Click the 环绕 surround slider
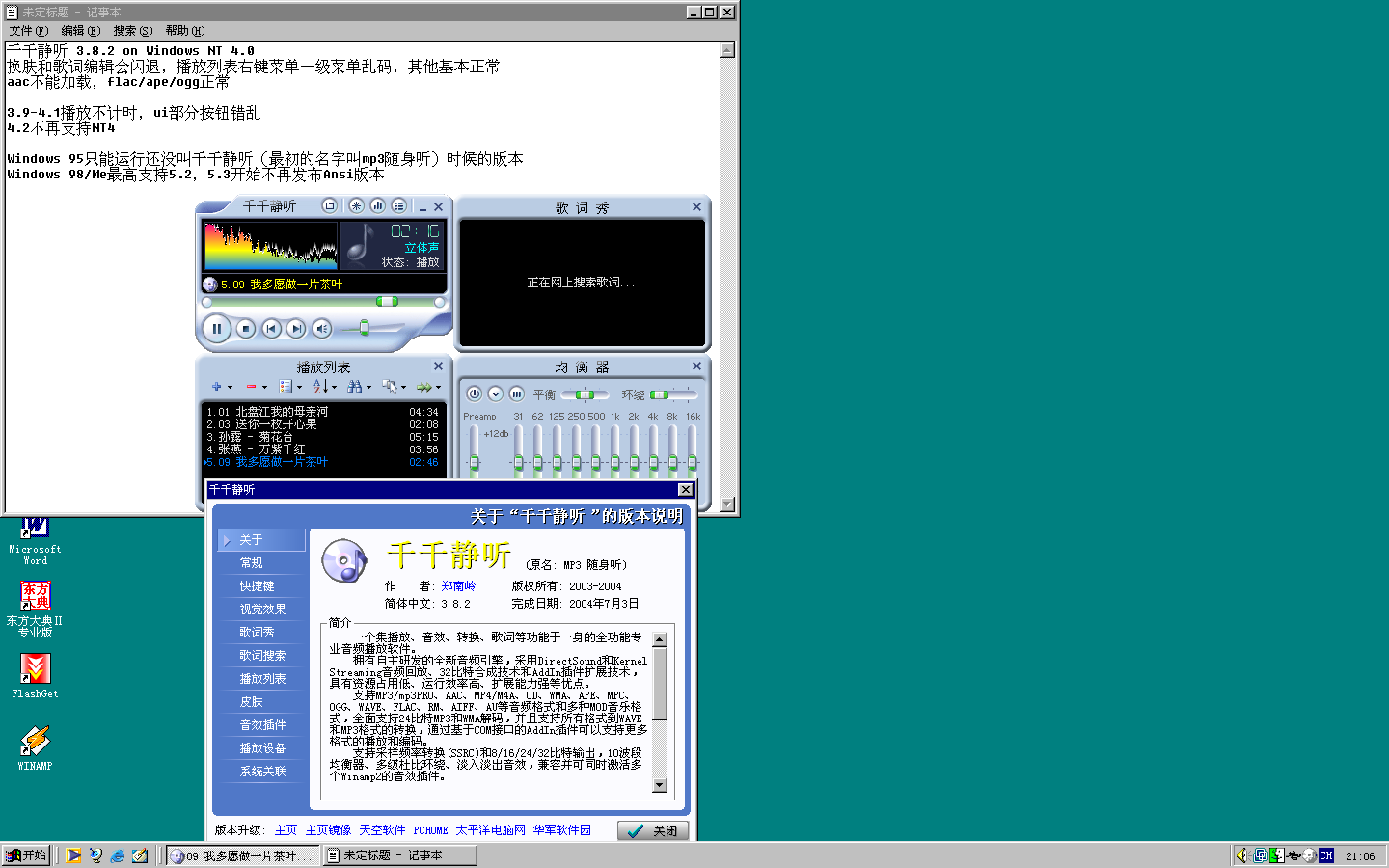 pyautogui.click(x=673, y=394)
